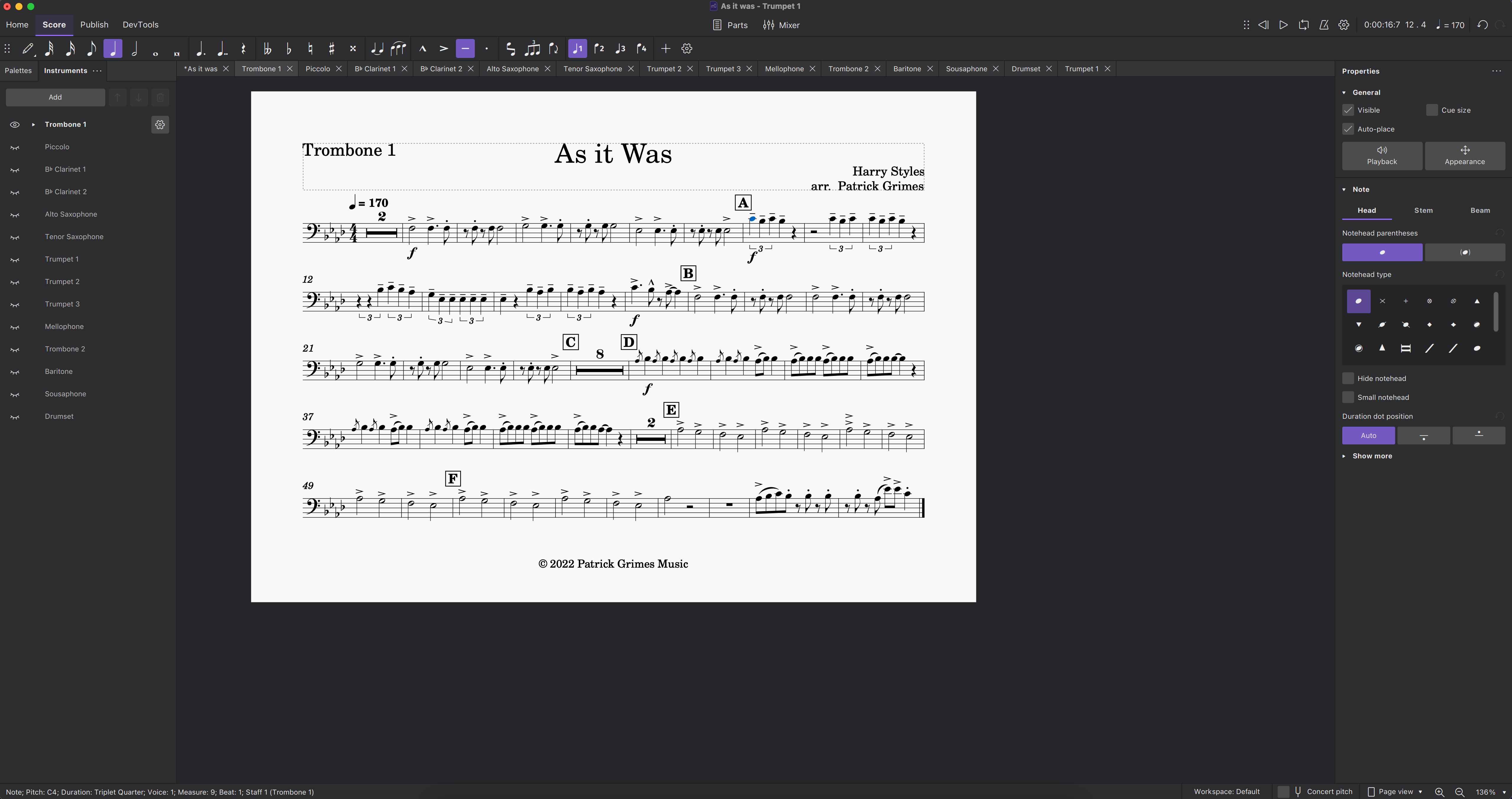Select the marcato articulation icon
Image resolution: width=1512 pixels, height=799 pixels.
pyautogui.click(x=422, y=49)
